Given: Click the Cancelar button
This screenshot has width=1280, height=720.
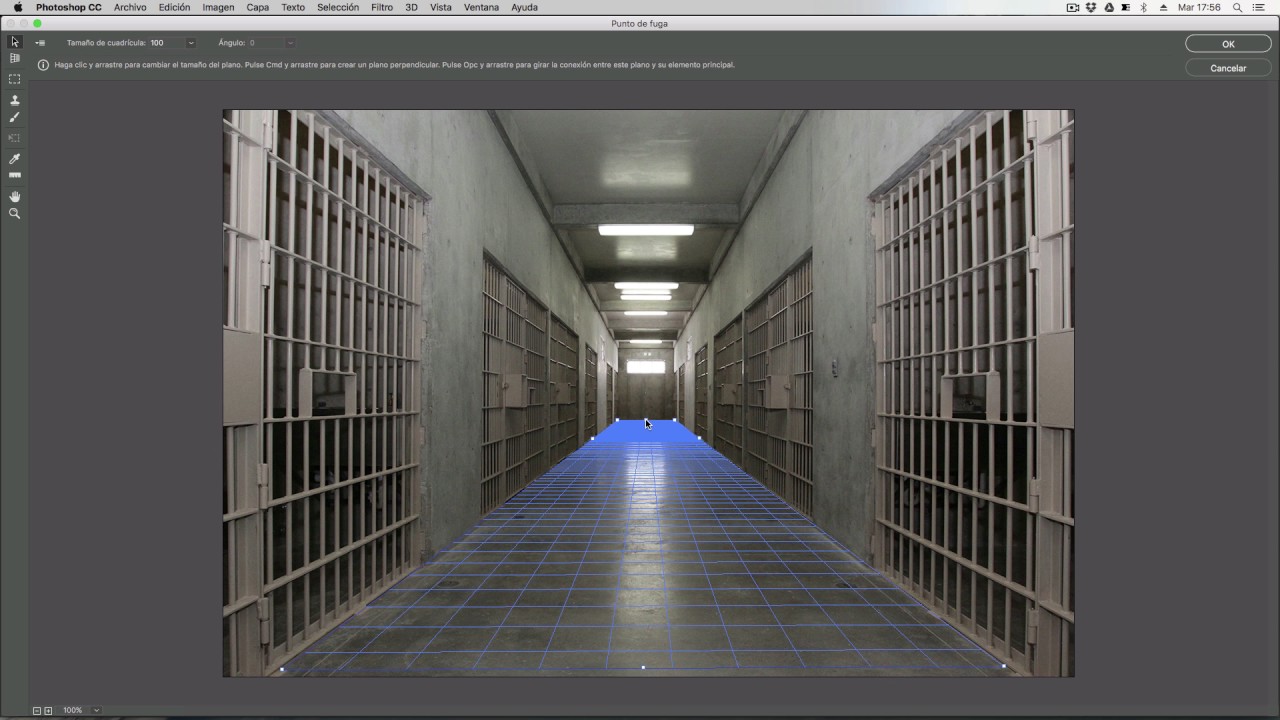Looking at the screenshot, I should pyautogui.click(x=1228, y=68).
